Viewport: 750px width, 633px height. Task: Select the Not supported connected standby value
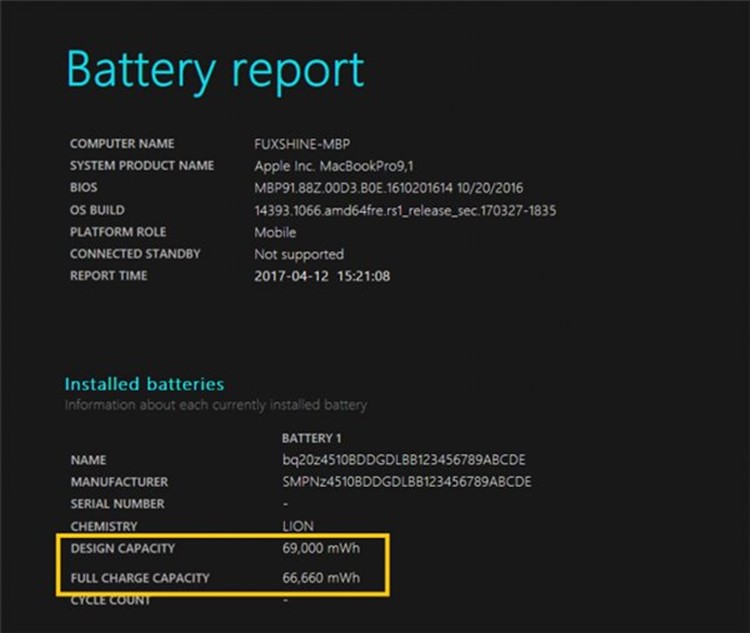click(299, 254)
